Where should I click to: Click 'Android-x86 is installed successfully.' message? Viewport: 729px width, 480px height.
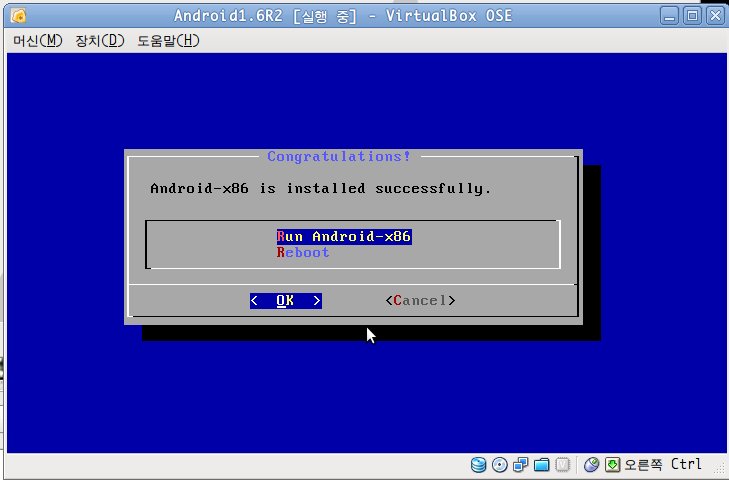point(321,189)
